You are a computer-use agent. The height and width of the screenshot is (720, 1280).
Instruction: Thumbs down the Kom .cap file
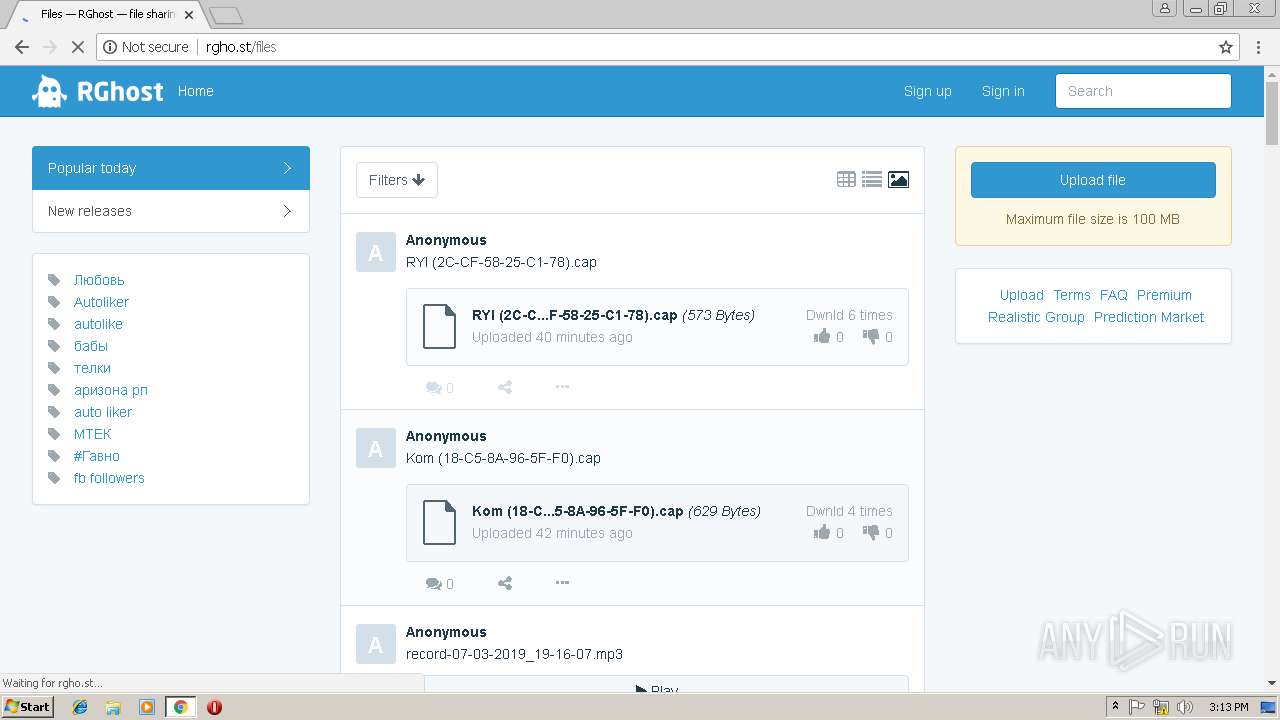click(x=871, y=533)
